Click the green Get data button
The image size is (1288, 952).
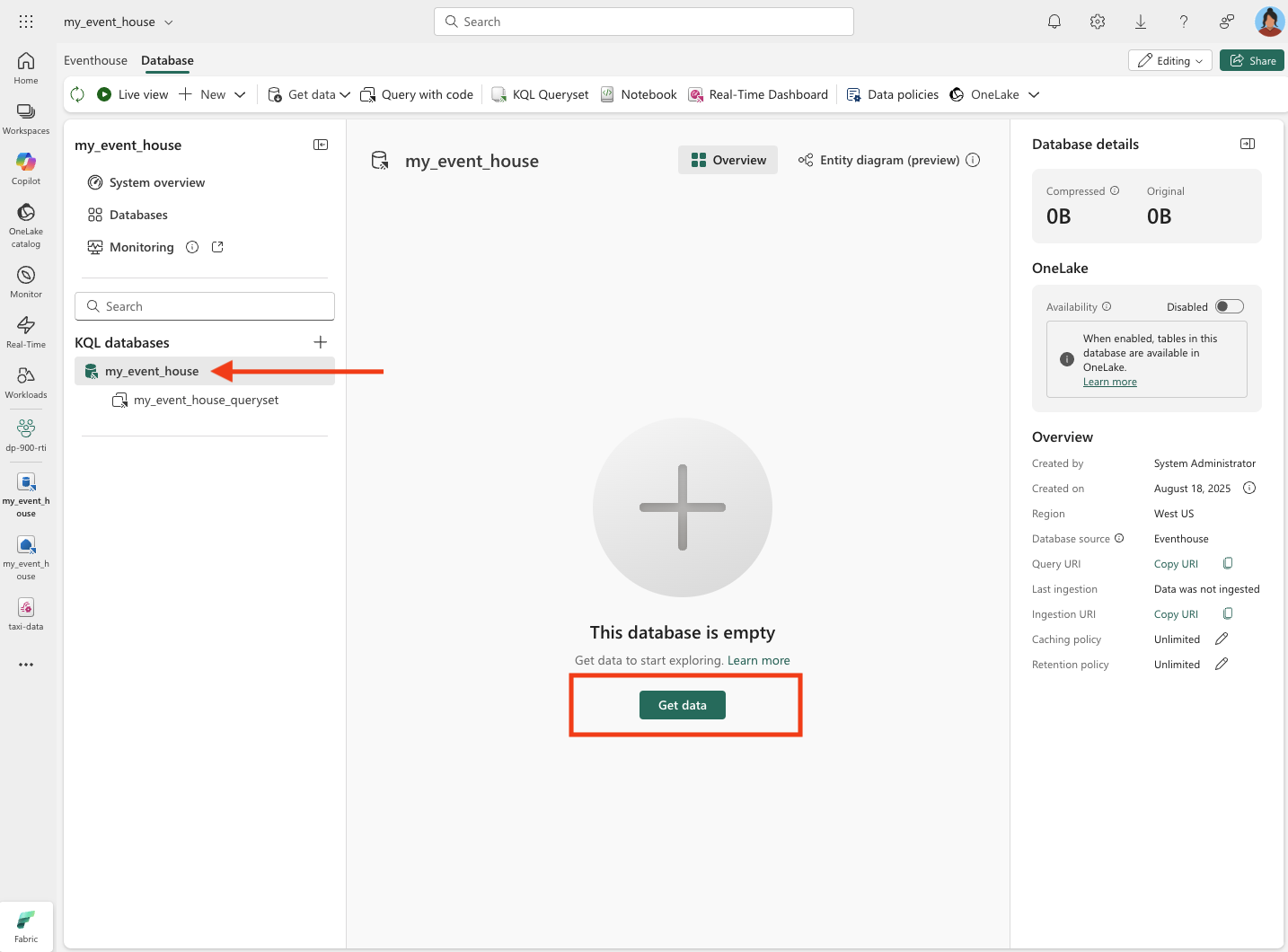(682, 705)
